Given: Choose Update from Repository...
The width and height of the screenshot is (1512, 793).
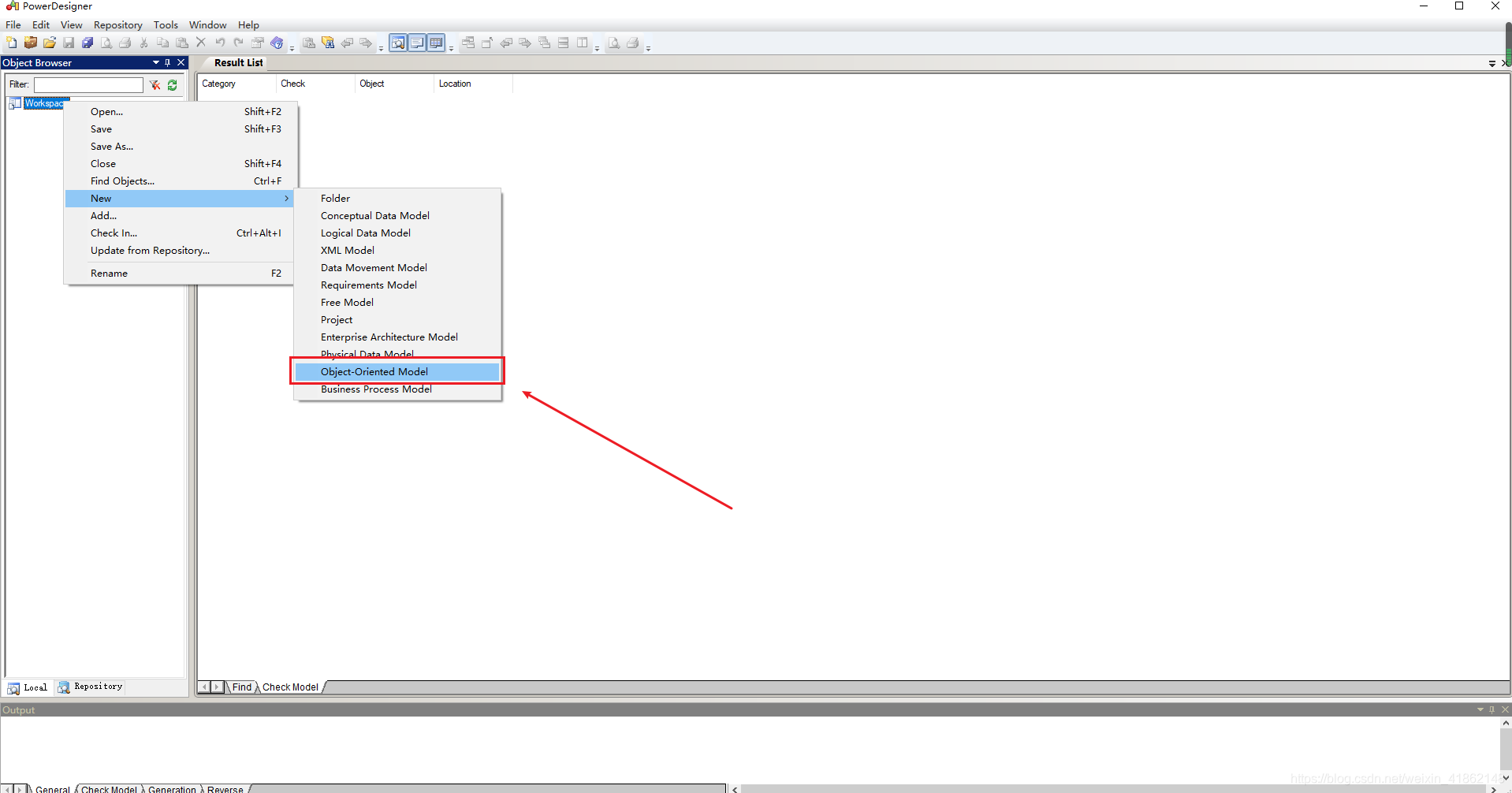Looking at the screenshot, I should click(x=180, y=250).
